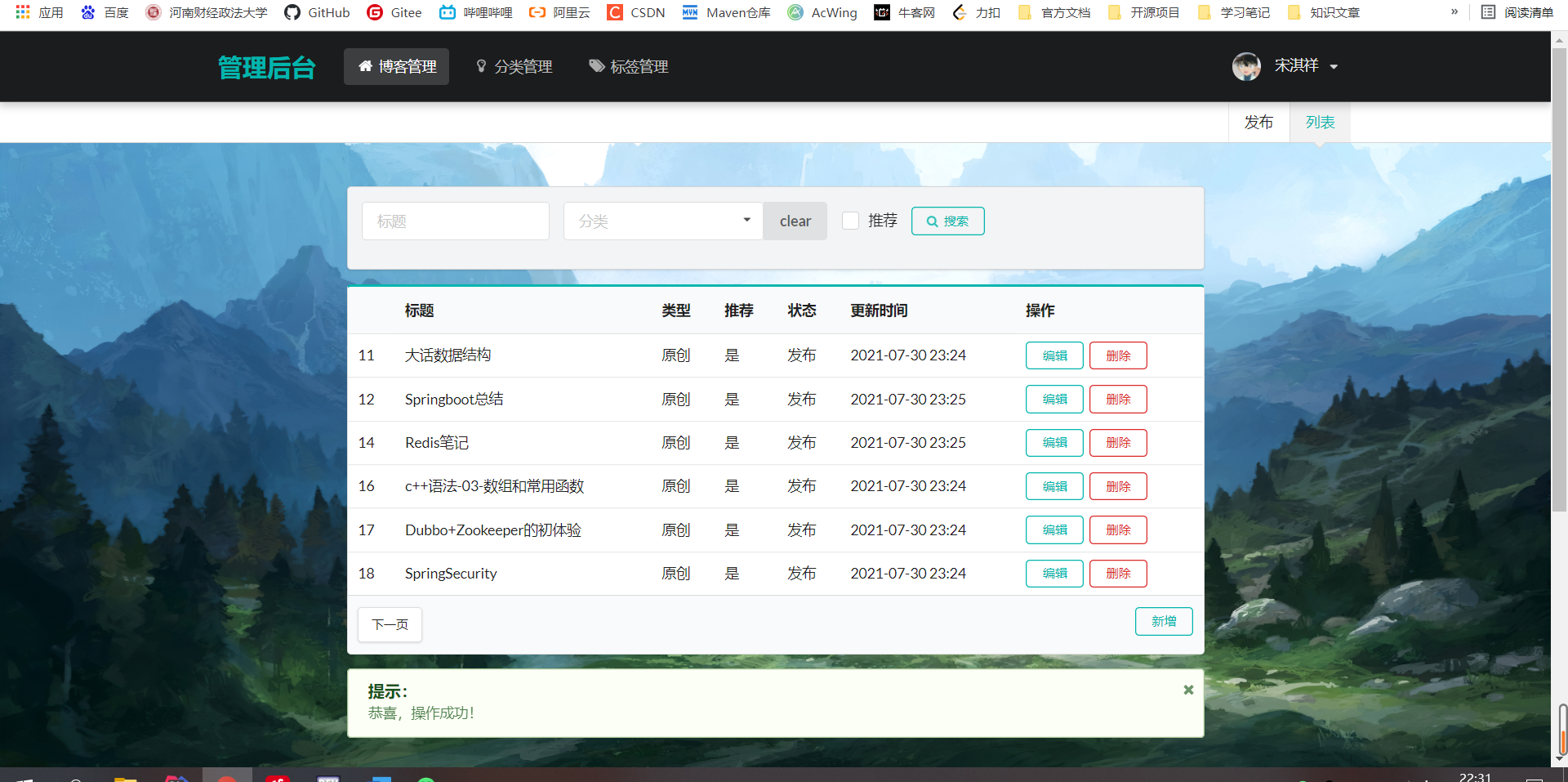Screen dimensions: 1568x782
Task: Enable the 推荐 filter checkbox
Action: click(850, 221)
